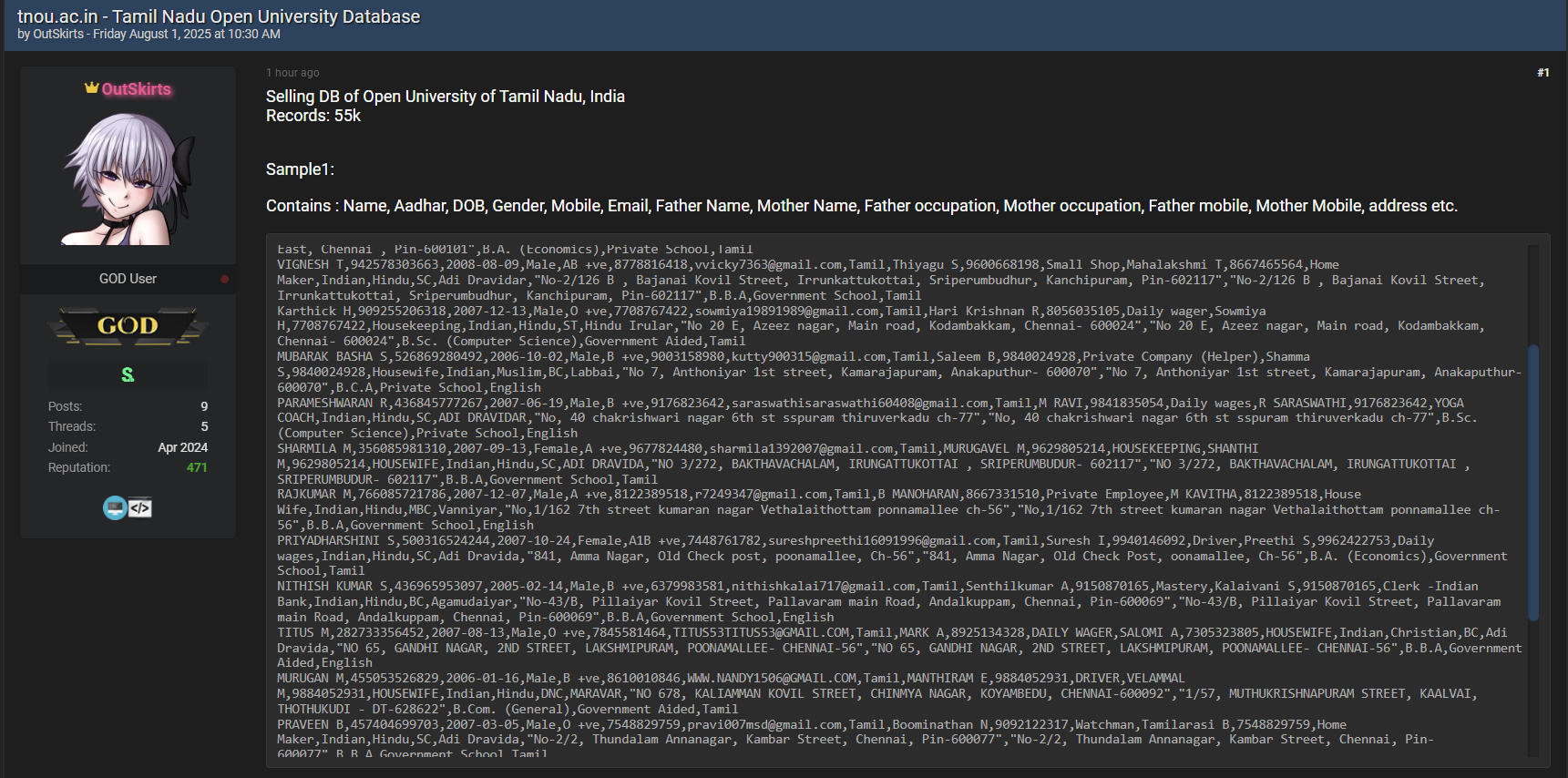Image resolution: width=1568 pixels, height=778 pixels.
Task: Click the '1 hour ago' post timestamp
Action: tap(292, 73)
